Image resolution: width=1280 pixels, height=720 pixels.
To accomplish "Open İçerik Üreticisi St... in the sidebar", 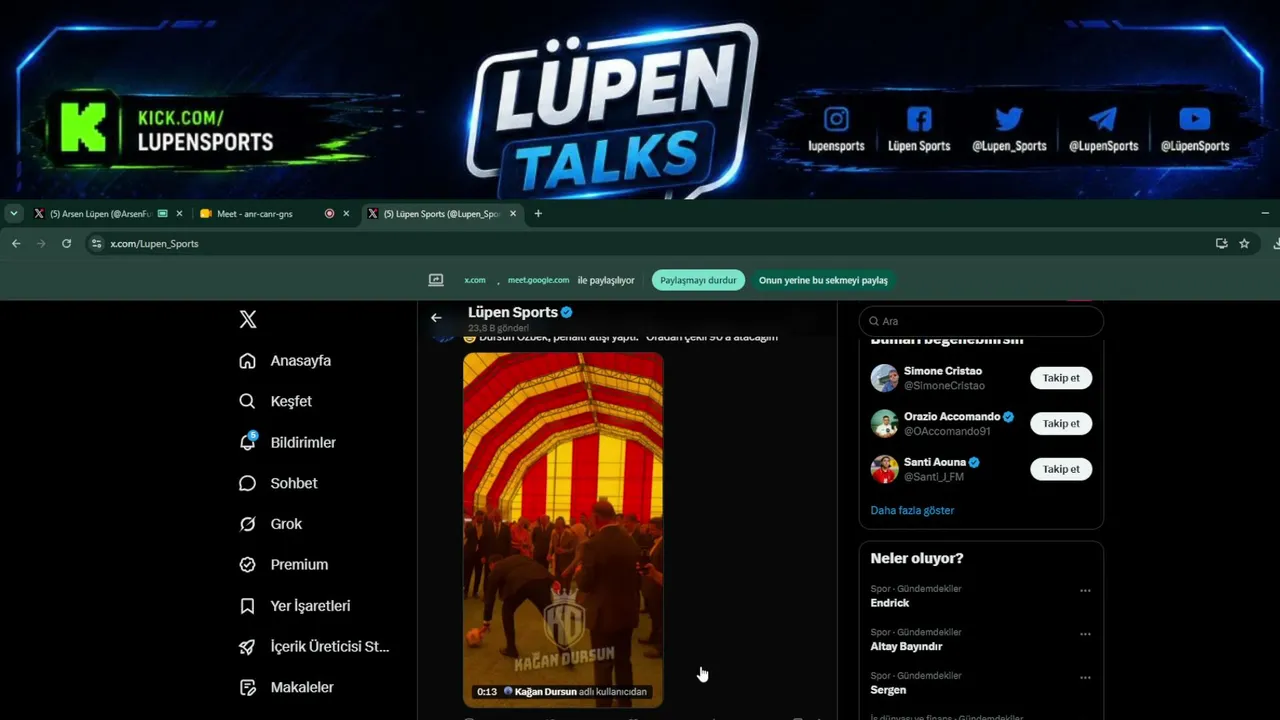I will coord(314,647).
